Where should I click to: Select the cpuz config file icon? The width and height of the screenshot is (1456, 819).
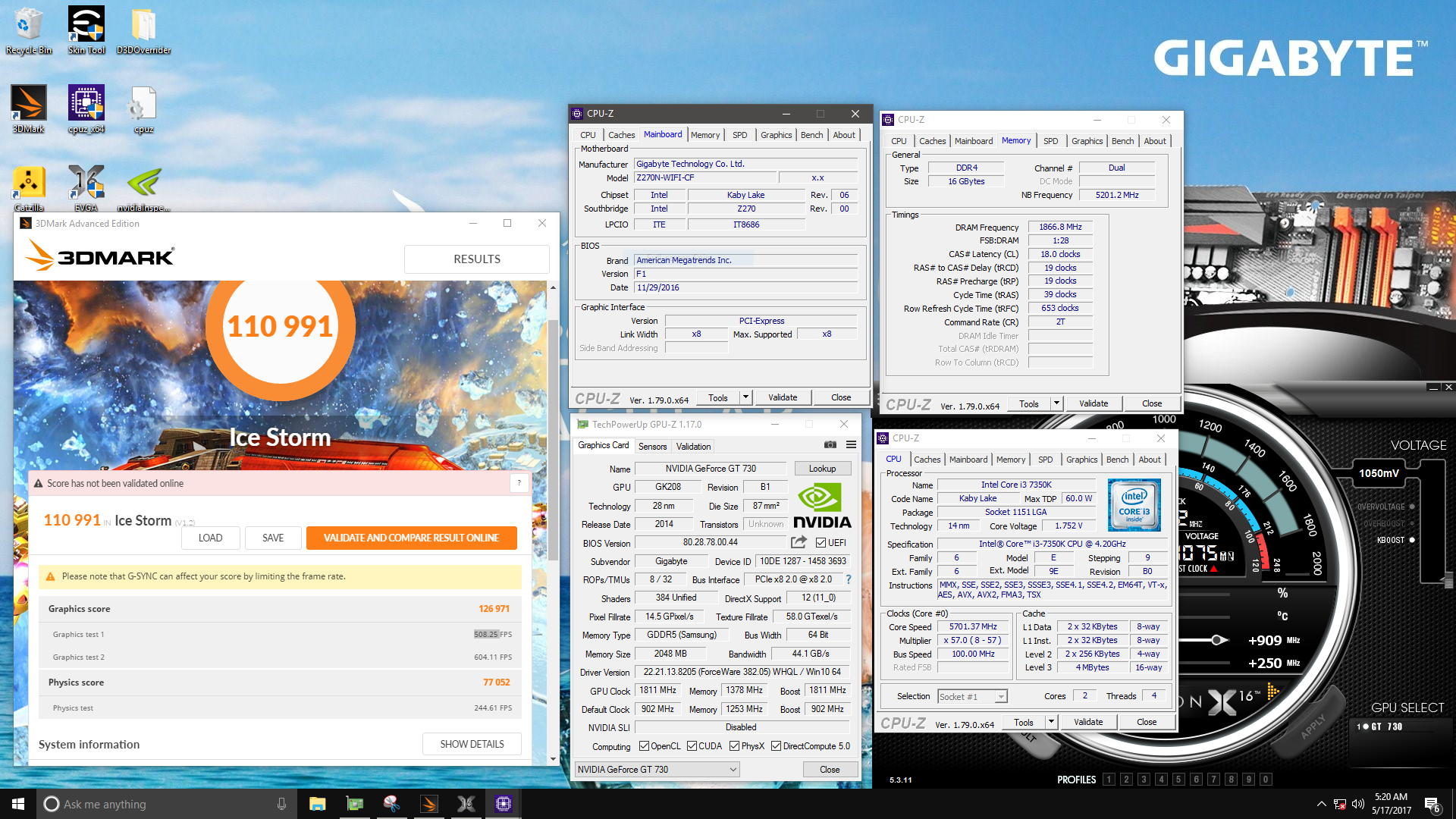[143, 109]
